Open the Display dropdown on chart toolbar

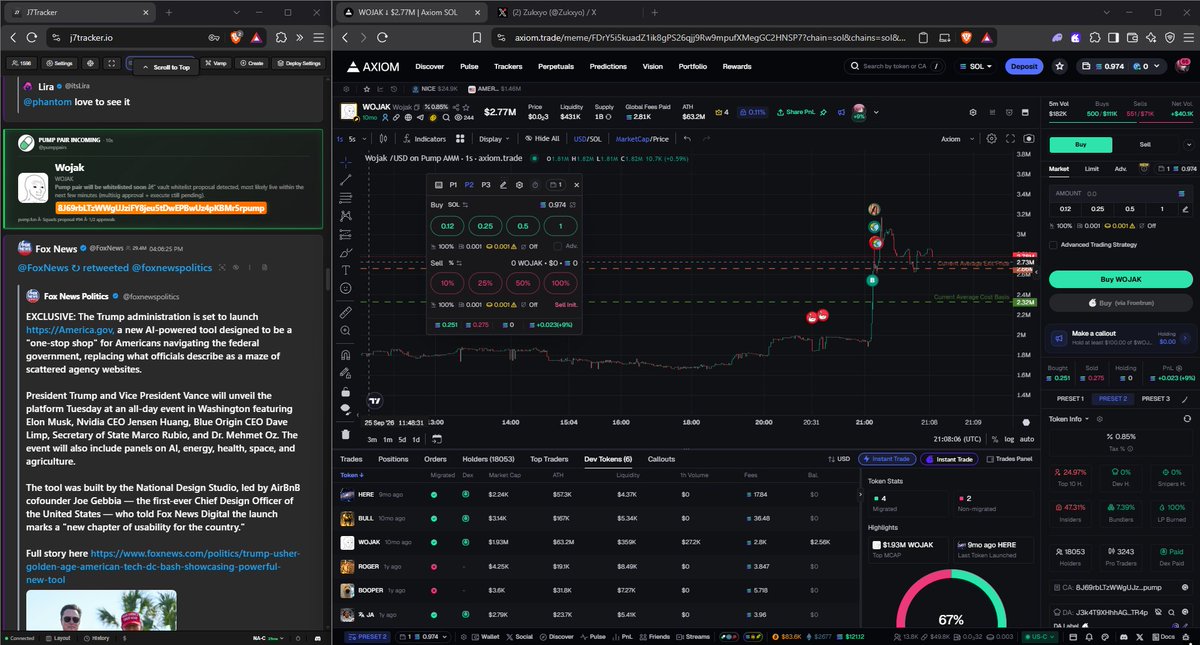[493, 139]
